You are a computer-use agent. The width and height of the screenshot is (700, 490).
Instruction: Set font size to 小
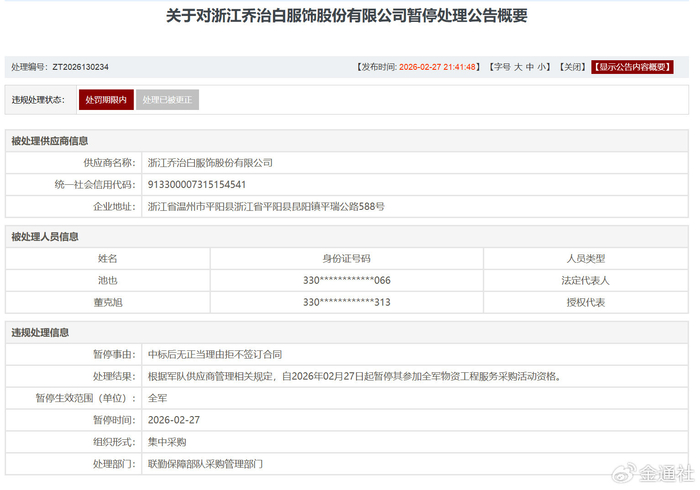542,67
